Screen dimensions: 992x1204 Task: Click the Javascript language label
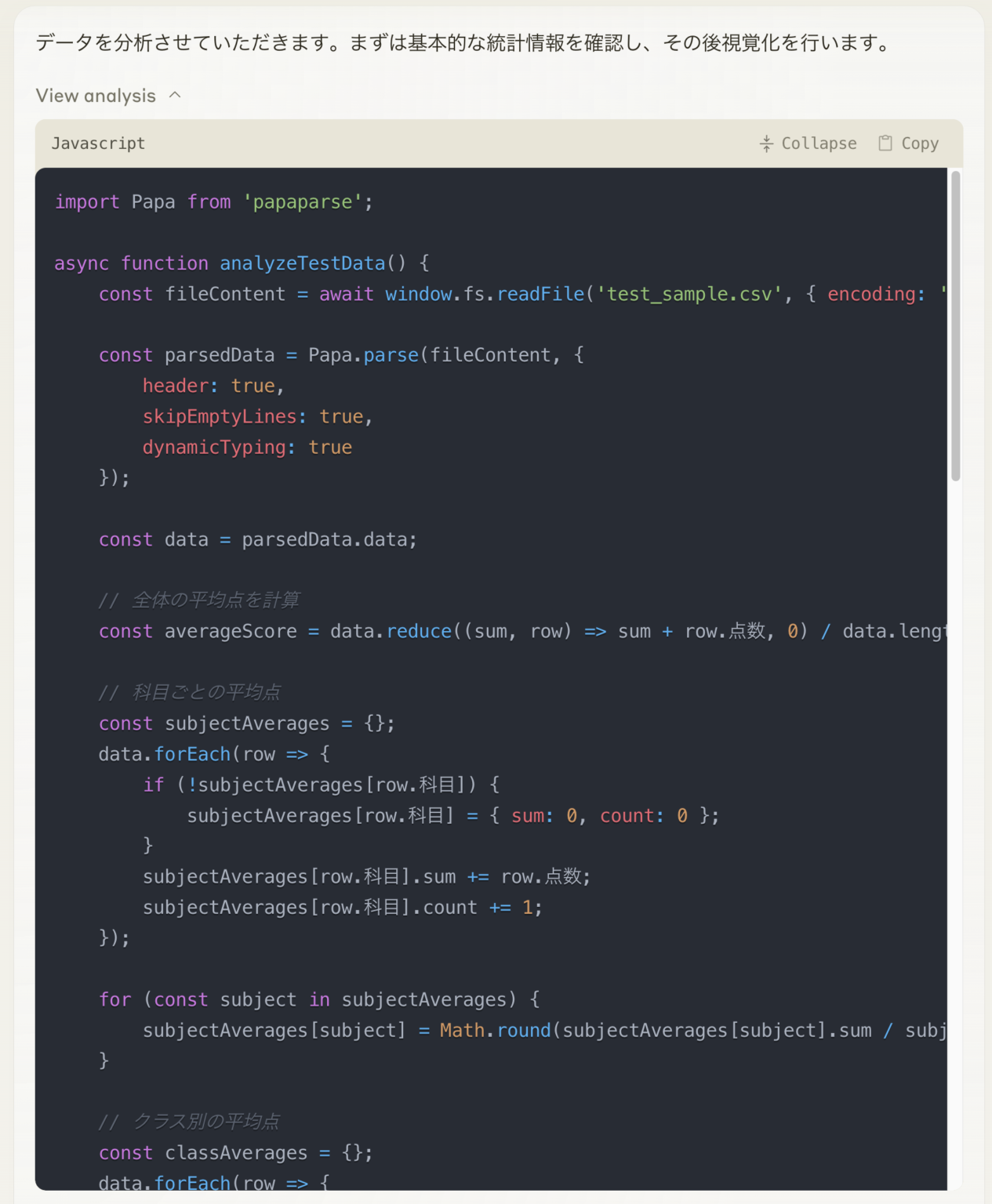coord(98,143)
